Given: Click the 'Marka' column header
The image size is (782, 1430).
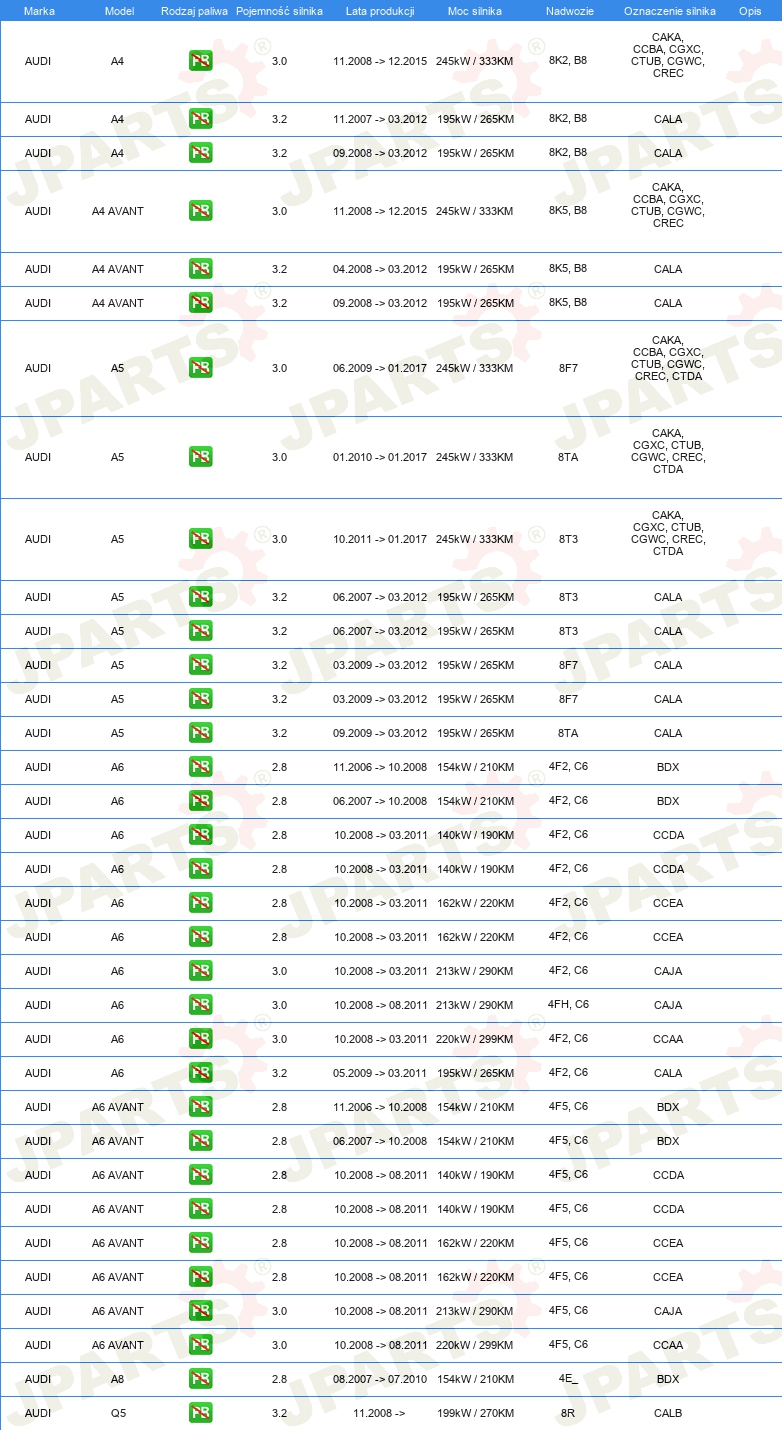Looking at the screenshot, I should pyautogui.click(x=39, y=11).
